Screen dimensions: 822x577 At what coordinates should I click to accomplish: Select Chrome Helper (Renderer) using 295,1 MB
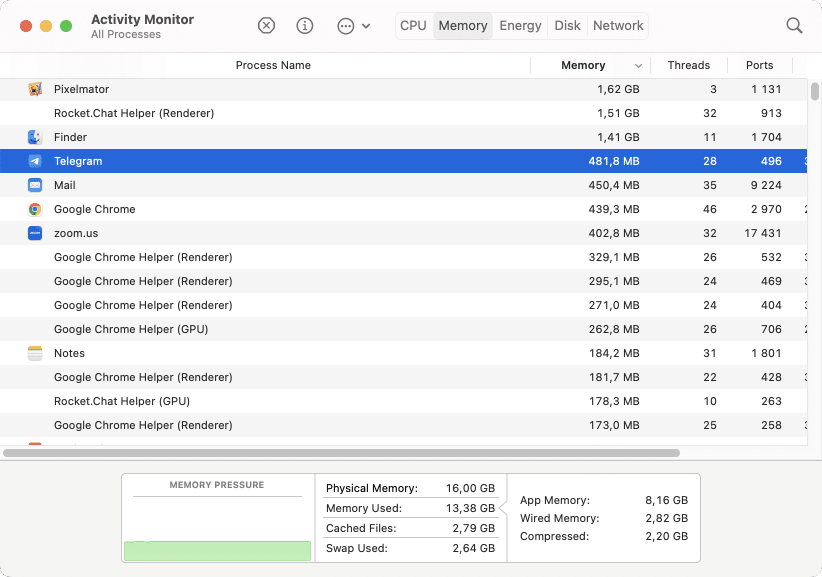tap(403, 281)
